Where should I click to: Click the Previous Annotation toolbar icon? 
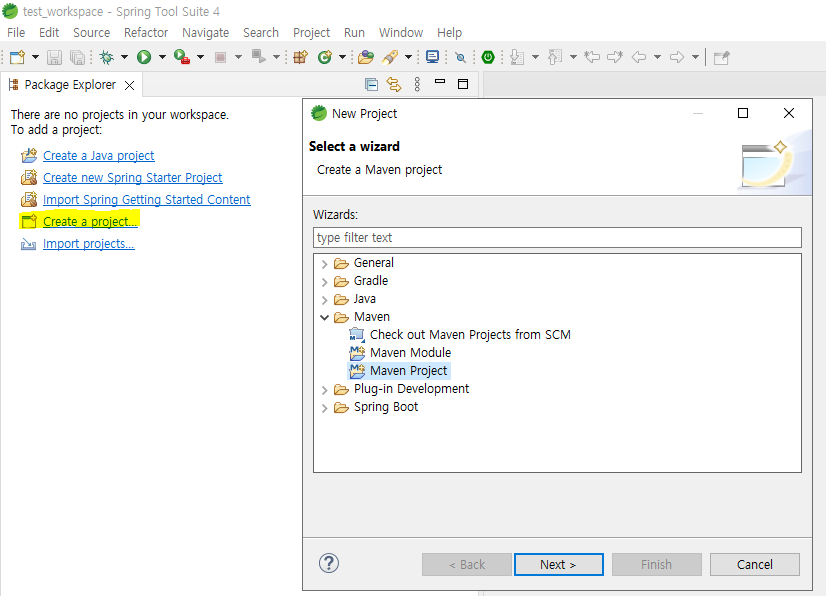click(x=555, y=57)
